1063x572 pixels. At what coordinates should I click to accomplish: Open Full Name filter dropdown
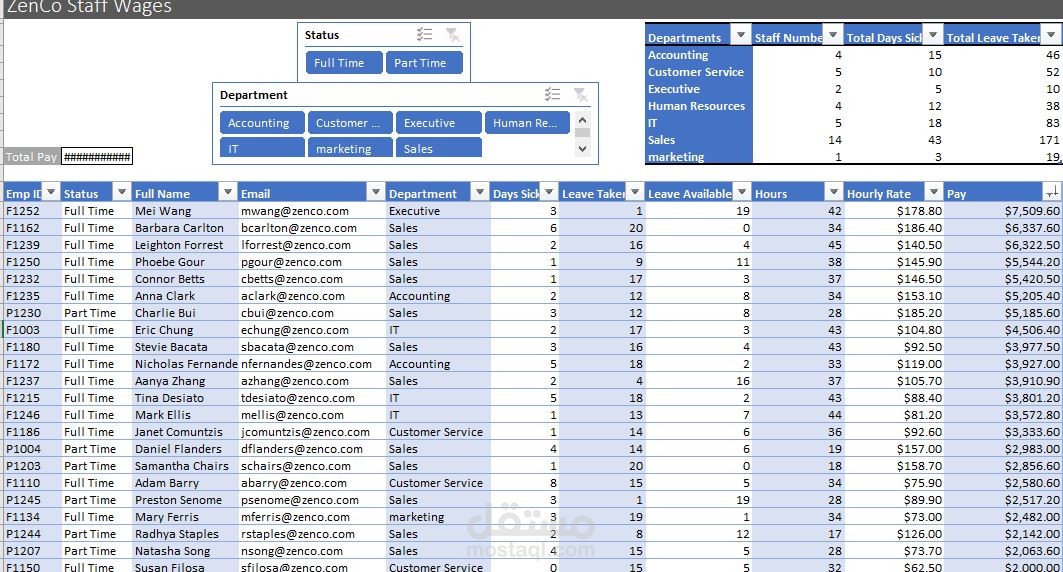[x=228, y=192]
